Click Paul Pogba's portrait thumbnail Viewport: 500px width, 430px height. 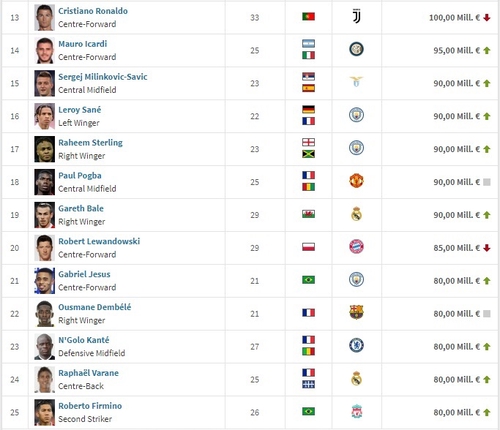point(45,182)
